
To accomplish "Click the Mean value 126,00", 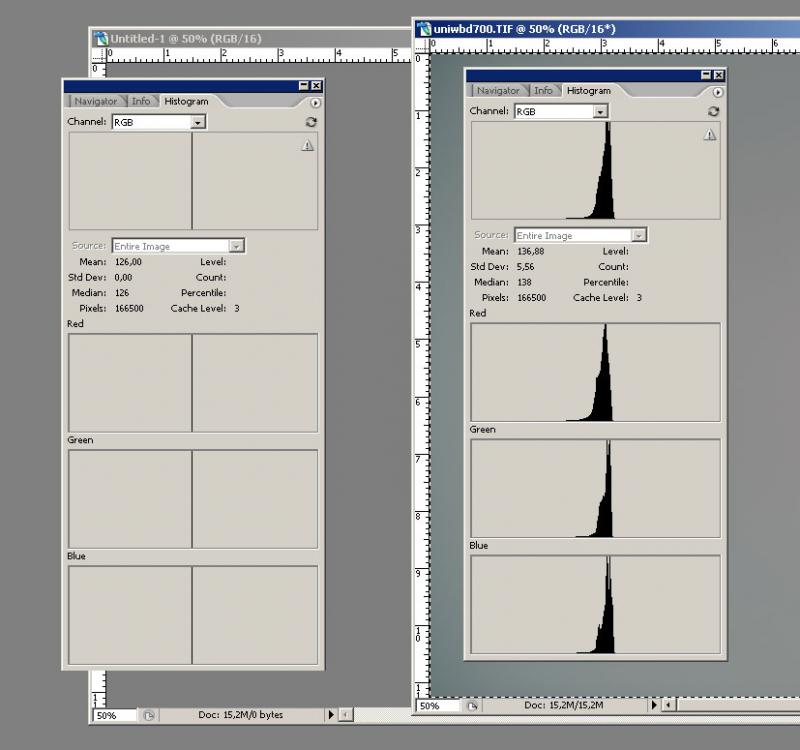I will point(128,262).
